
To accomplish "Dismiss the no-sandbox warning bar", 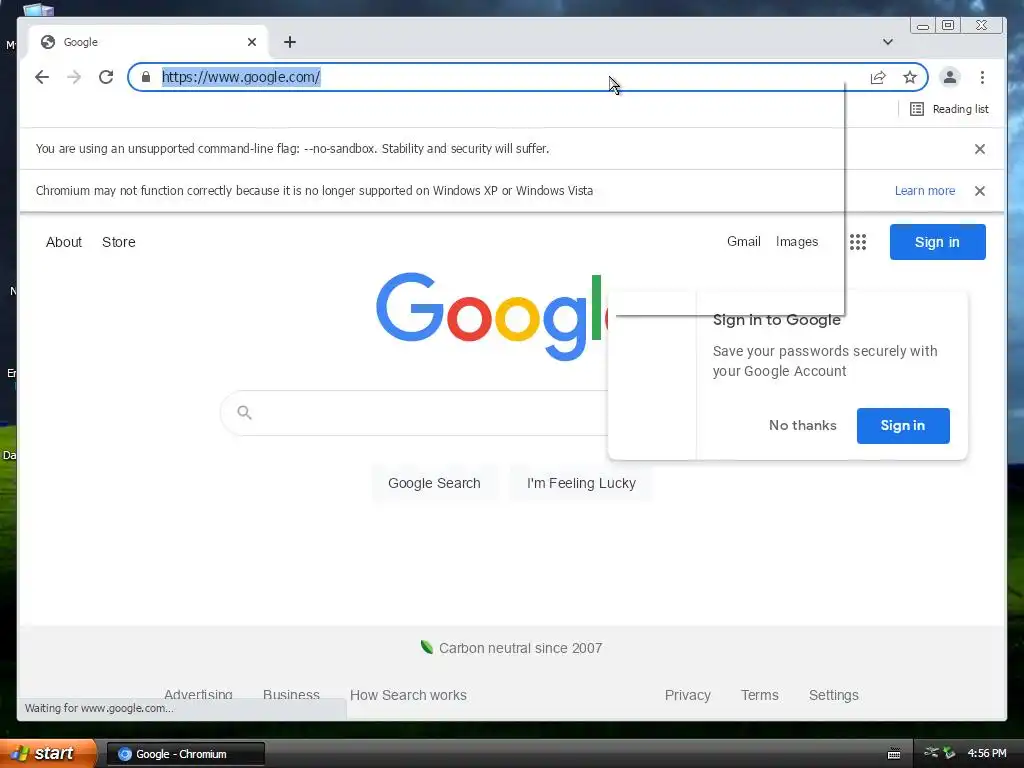I will coord(980,149).
